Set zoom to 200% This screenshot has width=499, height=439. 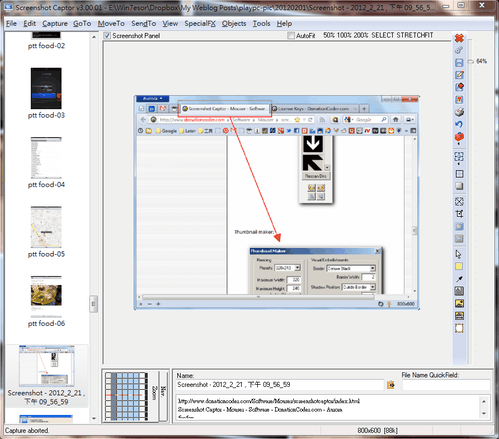pyautogui.click(x=361, y=35)
